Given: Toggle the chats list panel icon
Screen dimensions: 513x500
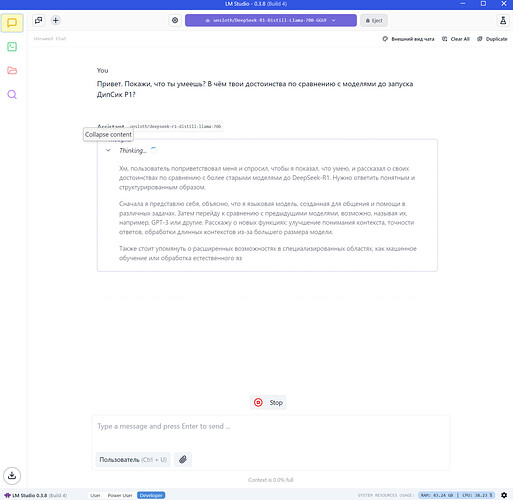Looking at the screenshot, I should point(39,20).
